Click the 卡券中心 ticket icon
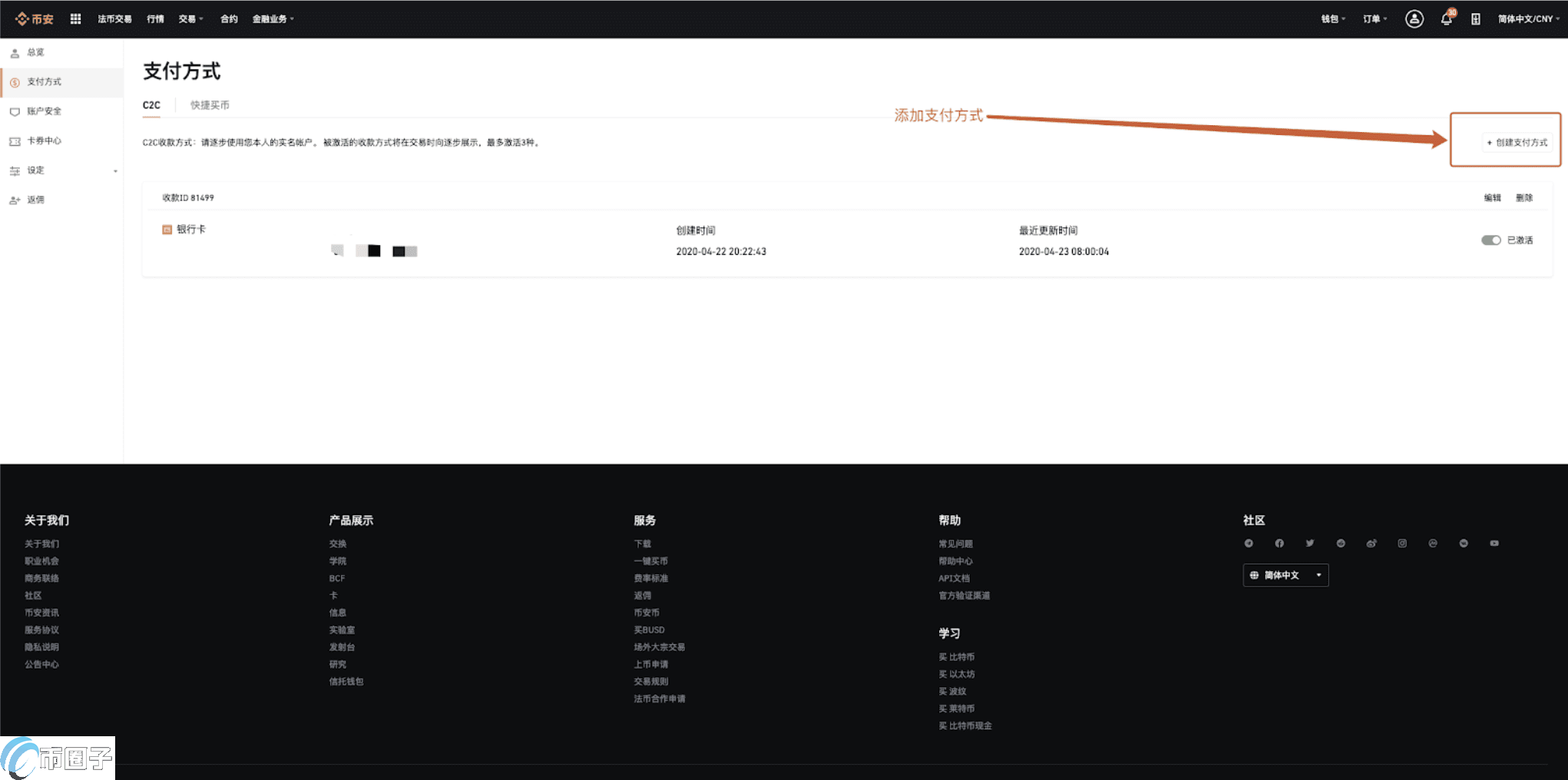 [15, 141]
